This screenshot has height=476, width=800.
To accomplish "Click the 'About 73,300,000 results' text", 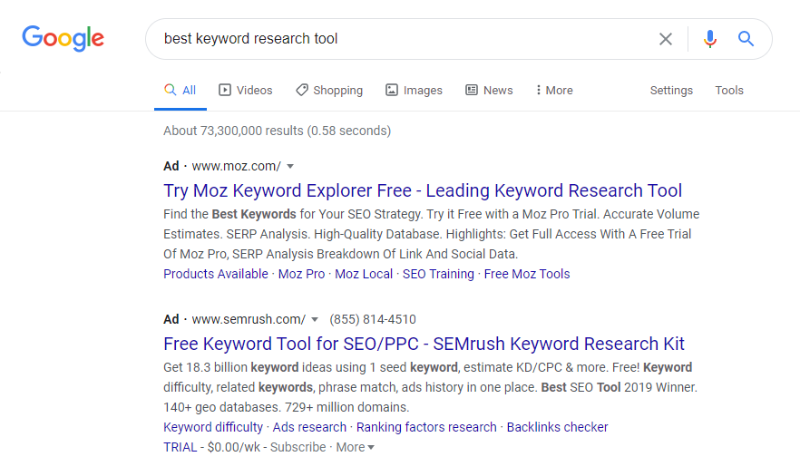I will pyautogui.click(x=277, y=131).
